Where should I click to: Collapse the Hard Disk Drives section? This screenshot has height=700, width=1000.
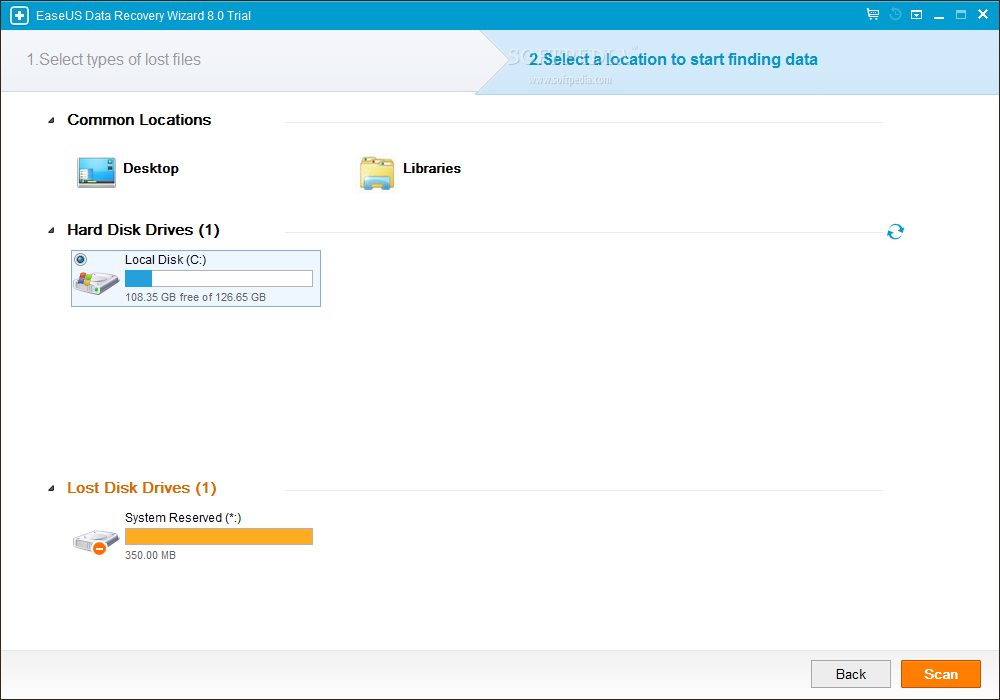(52, 231)
